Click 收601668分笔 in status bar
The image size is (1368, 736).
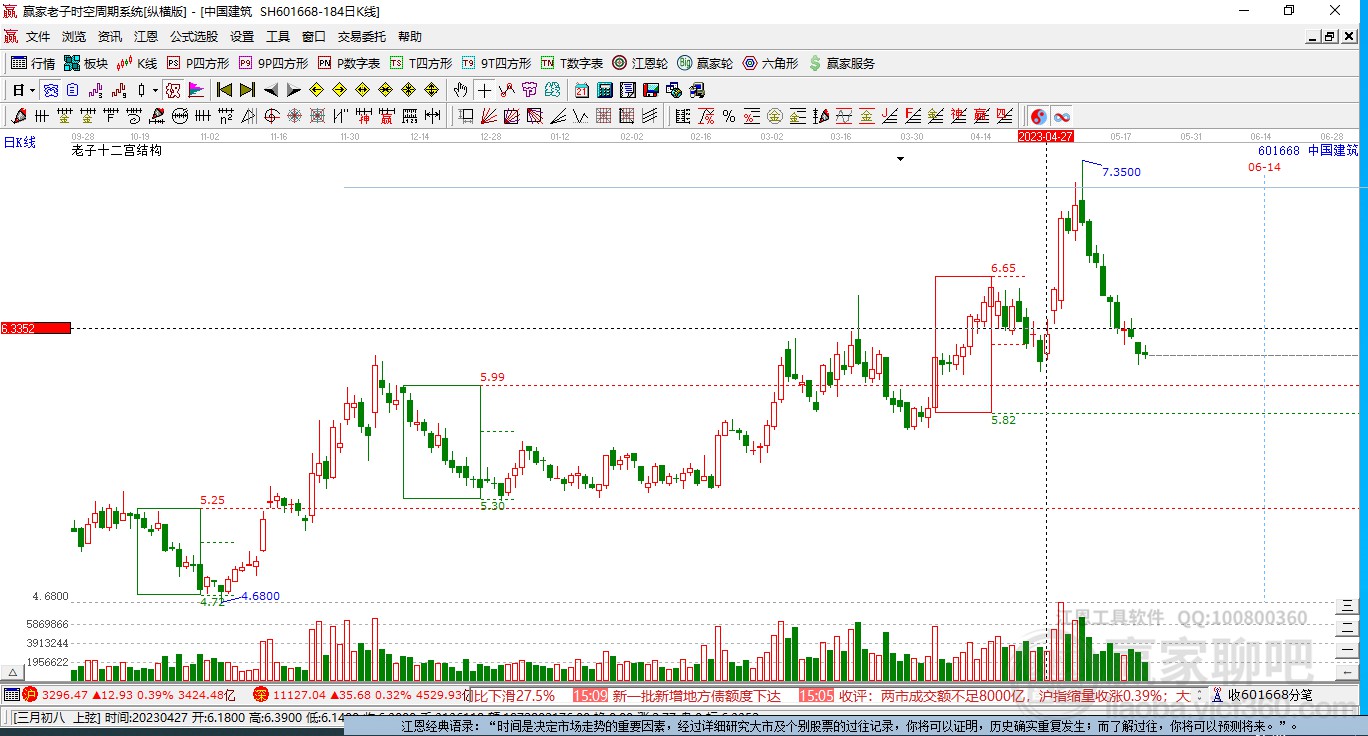[1270, 695]
